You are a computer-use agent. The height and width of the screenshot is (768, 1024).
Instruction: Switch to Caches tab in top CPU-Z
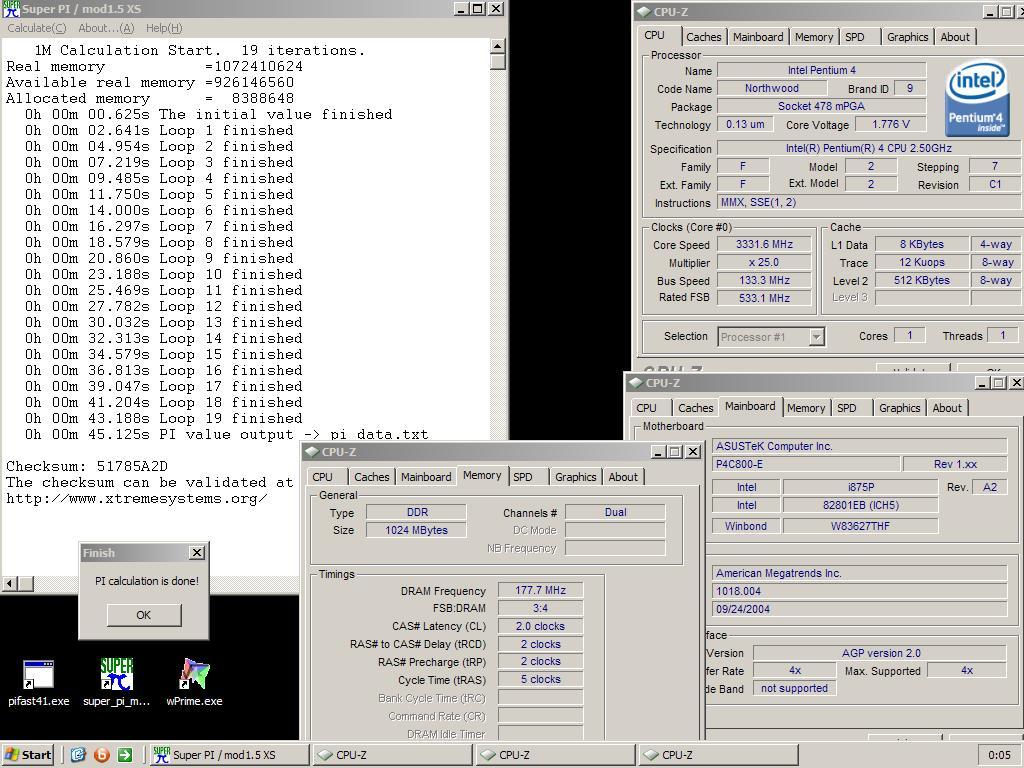point(703,37)
